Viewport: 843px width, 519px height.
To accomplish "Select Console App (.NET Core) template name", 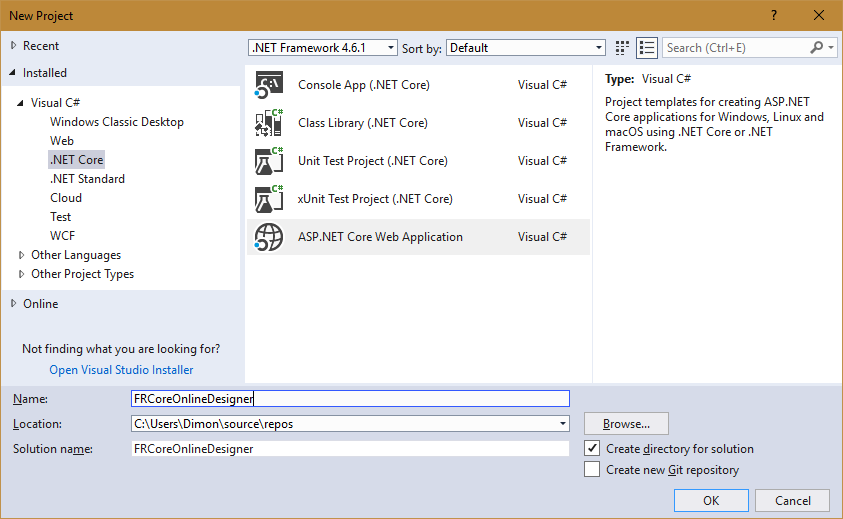I will (x=364, y=85).
